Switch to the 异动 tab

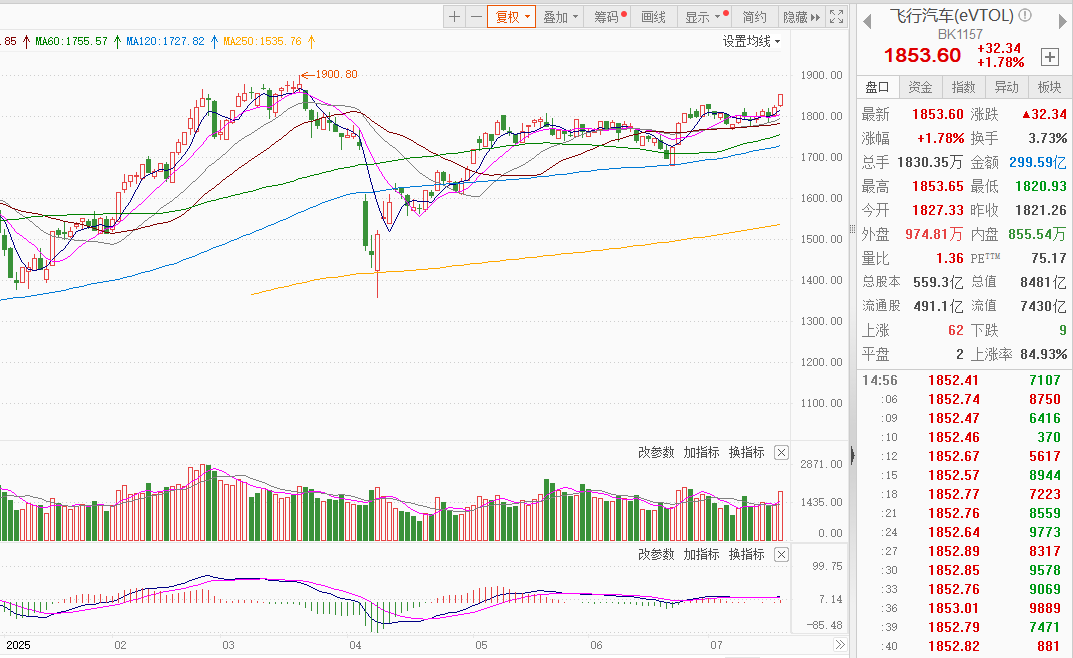[1007, 88]
